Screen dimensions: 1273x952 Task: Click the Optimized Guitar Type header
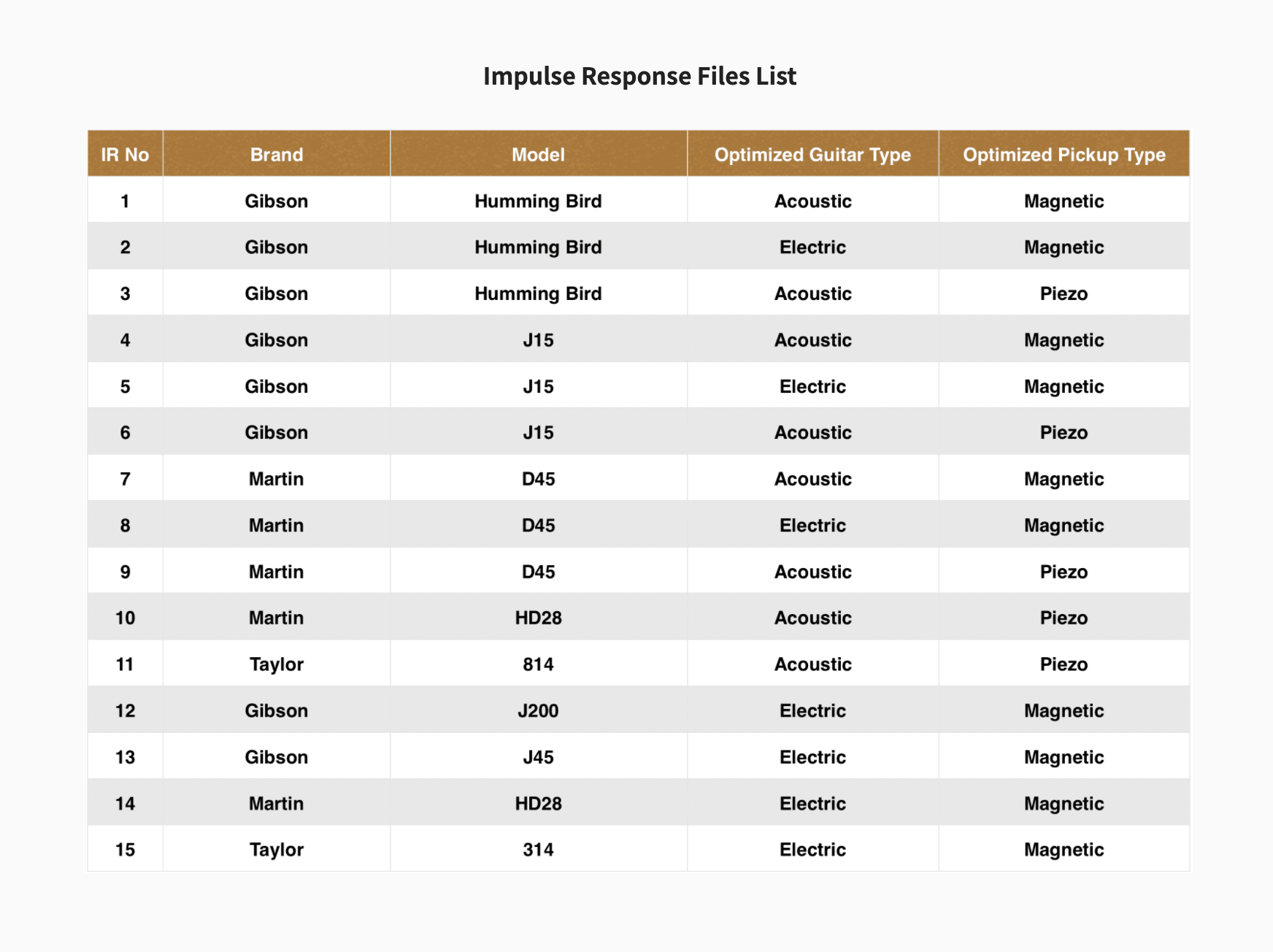tap(812, 155)
